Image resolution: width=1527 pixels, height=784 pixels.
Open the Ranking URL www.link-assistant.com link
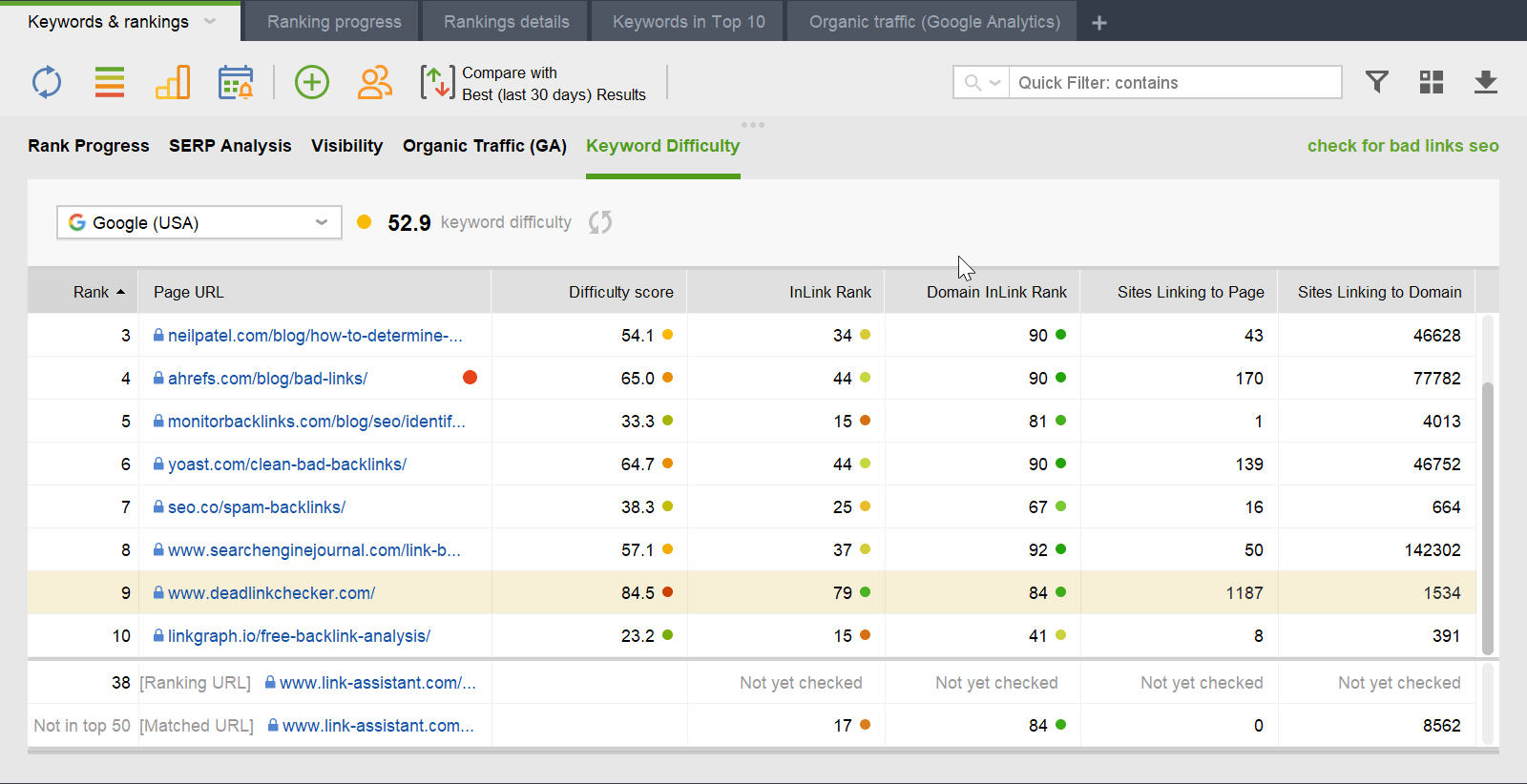pos(377,682)
